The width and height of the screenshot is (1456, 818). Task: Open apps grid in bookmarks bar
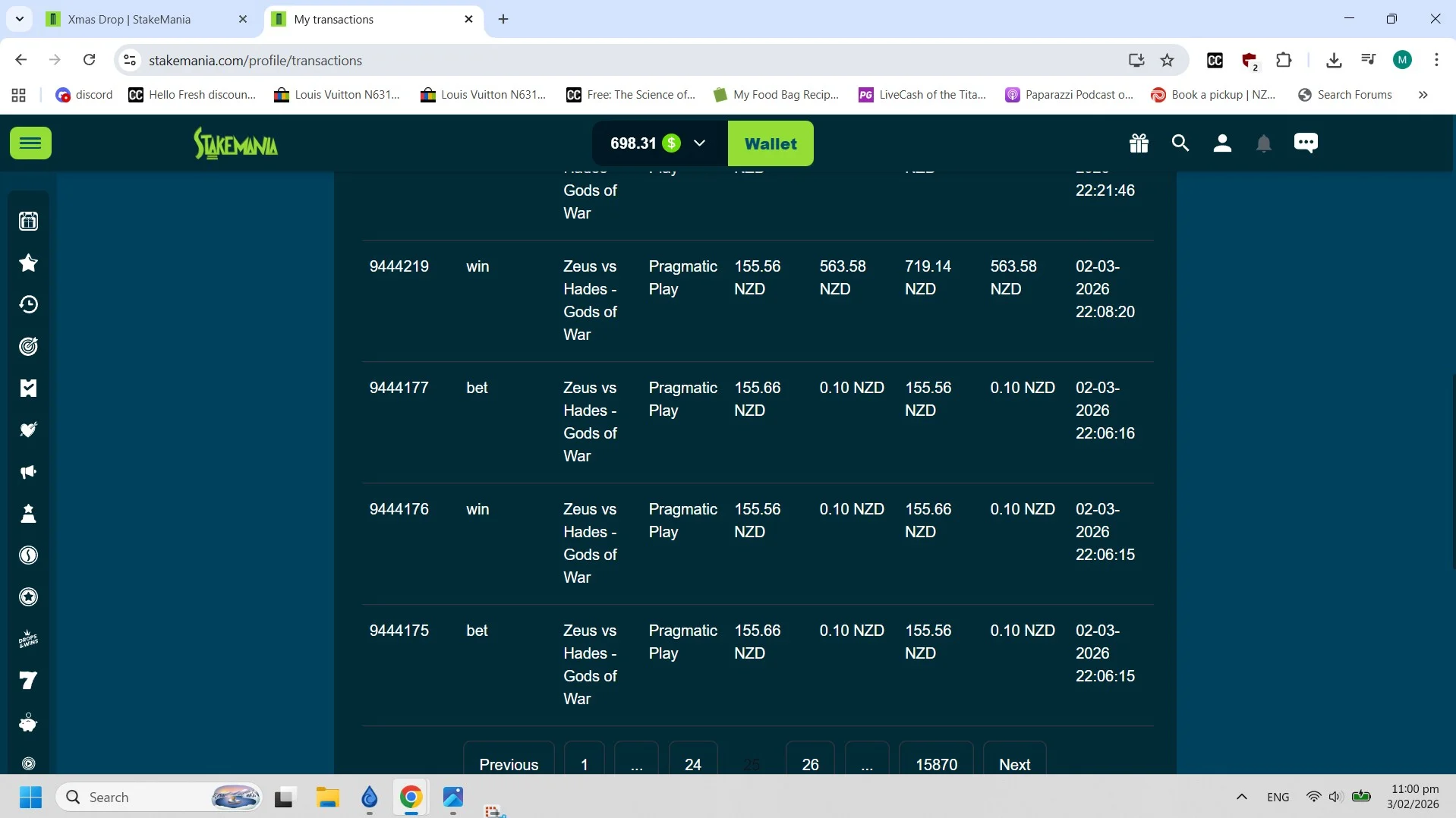[x=19, y=95]
